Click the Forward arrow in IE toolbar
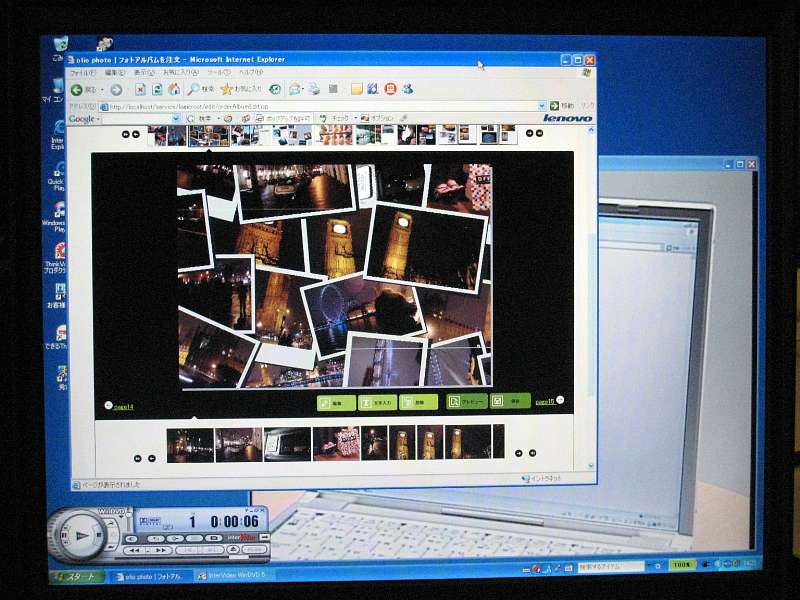This screenshot has height=600, width=800. (x=116, y=90)
